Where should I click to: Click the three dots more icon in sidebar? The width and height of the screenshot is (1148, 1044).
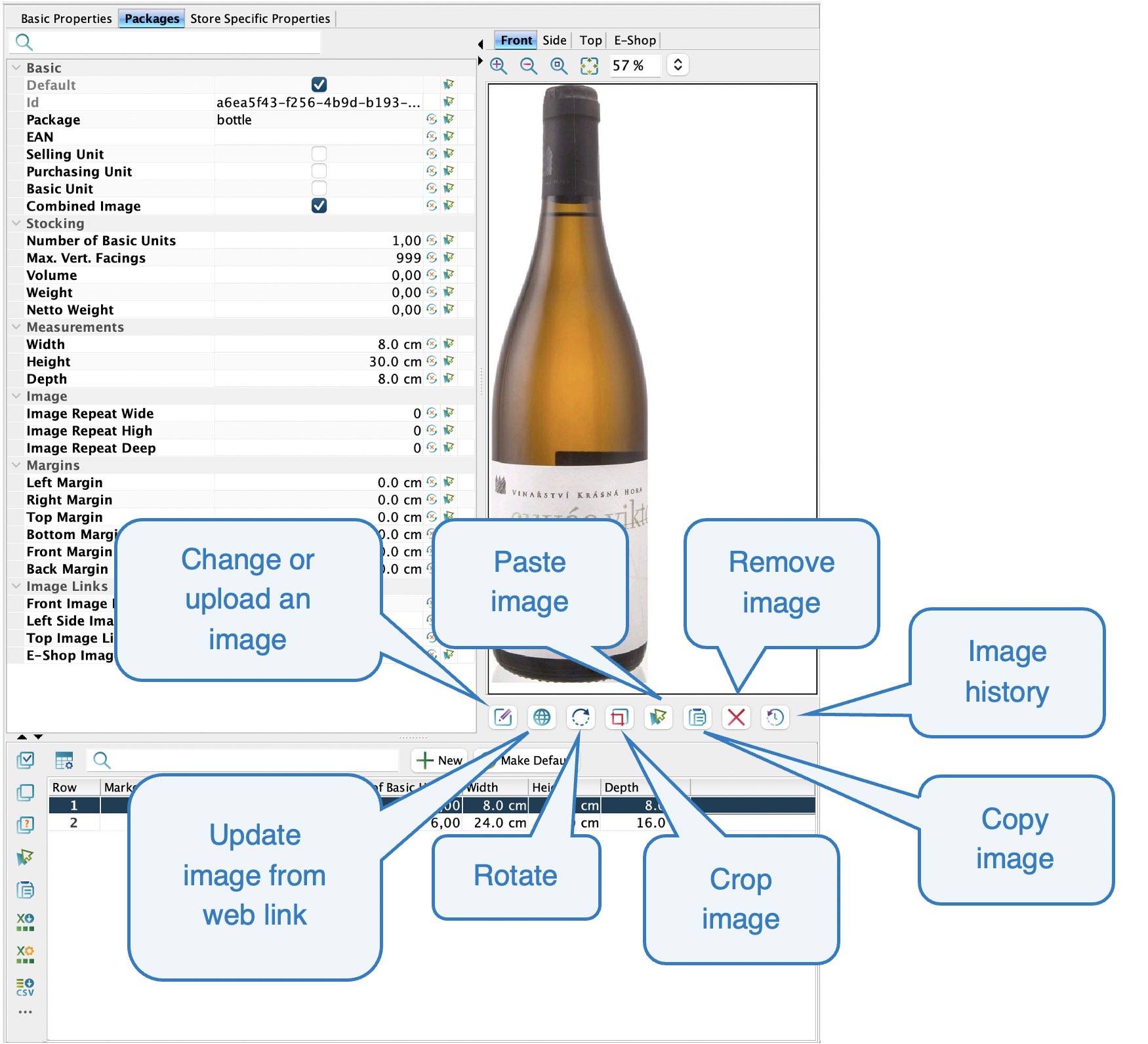coord(26,1012)
